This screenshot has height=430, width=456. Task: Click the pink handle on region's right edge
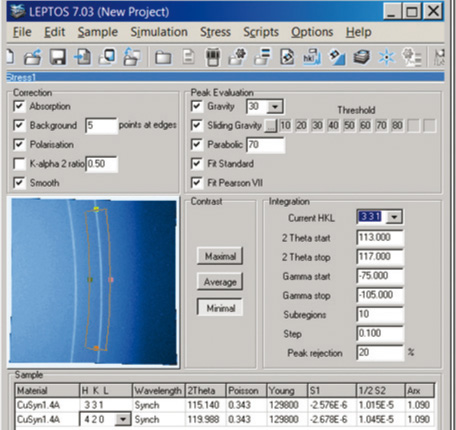click(x=111, y=279)
